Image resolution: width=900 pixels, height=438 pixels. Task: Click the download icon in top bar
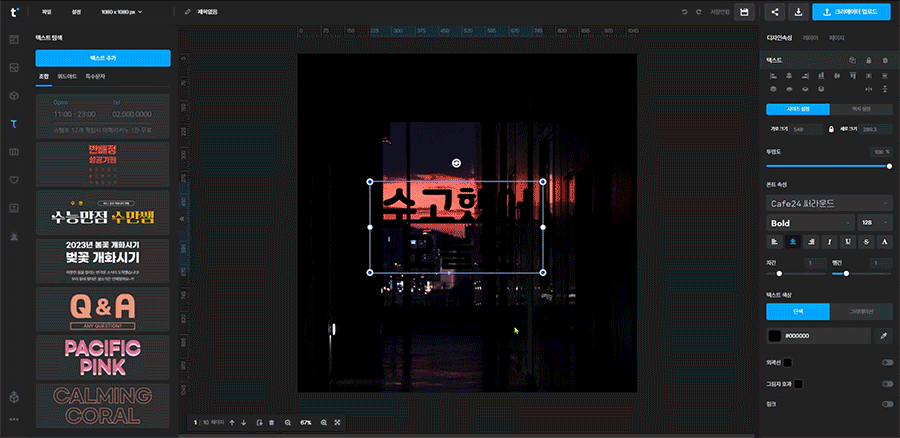[x=799, y=12]
